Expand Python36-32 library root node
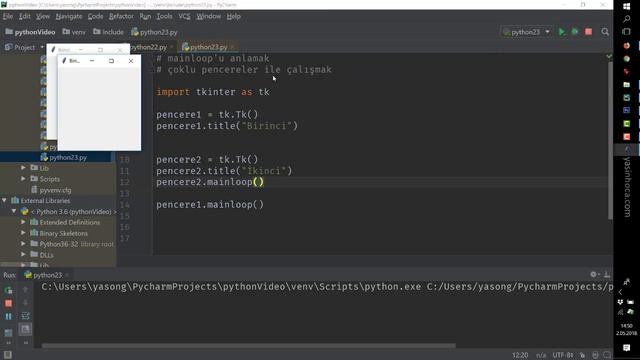The image size is (640, 360). (x=23, y=244)
